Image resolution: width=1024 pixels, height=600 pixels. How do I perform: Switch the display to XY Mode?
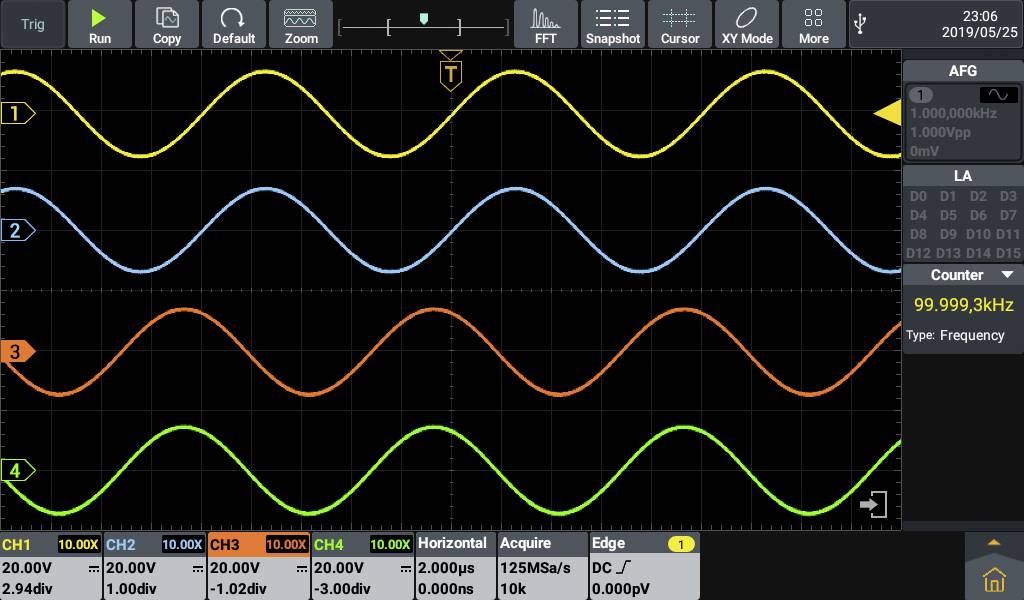coord(746,24)
